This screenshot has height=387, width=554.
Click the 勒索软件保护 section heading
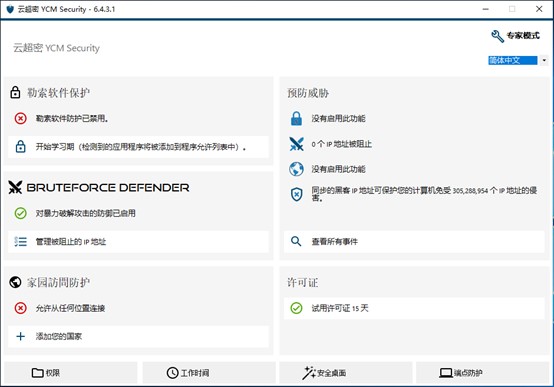point(58,93)
